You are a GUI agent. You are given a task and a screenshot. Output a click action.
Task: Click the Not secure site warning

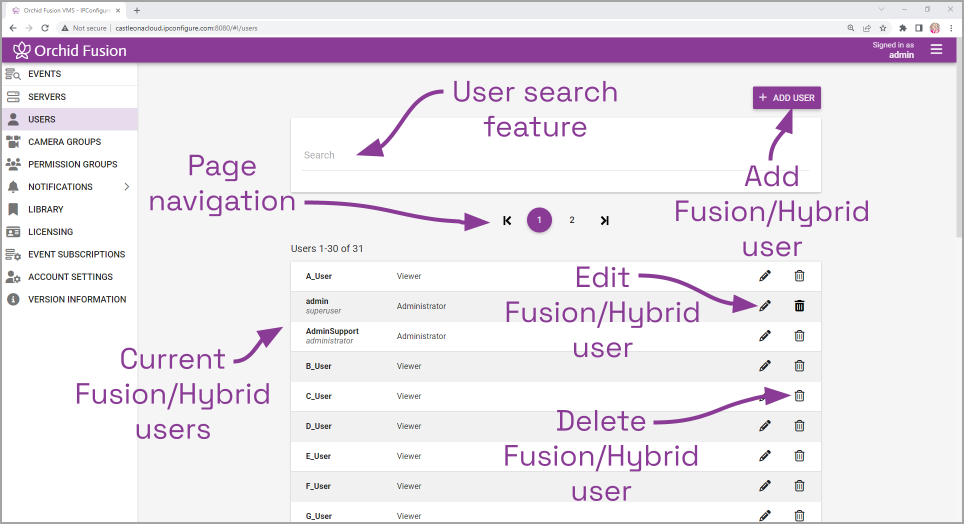tap(84, 28)
